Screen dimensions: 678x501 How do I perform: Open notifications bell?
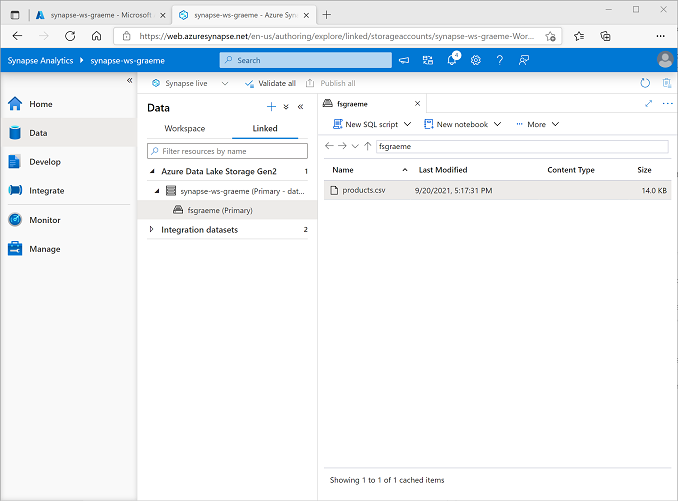452,59
